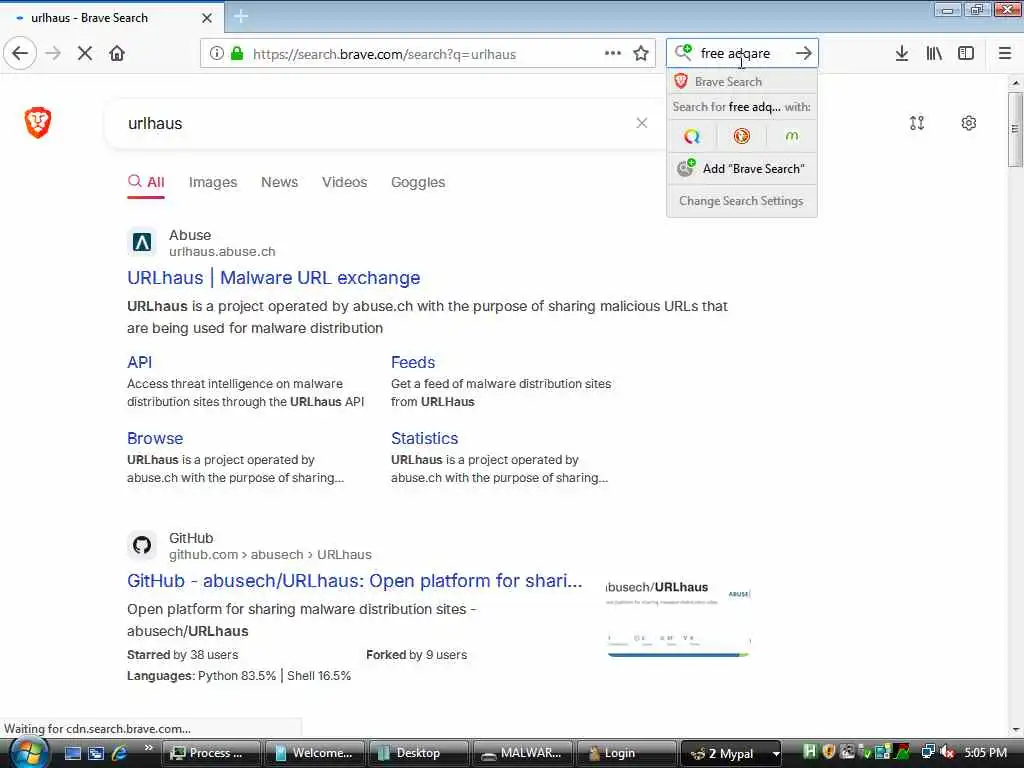Switch to the News results tab
This screenshot has height=768, width=1024.
pos(280,182)
